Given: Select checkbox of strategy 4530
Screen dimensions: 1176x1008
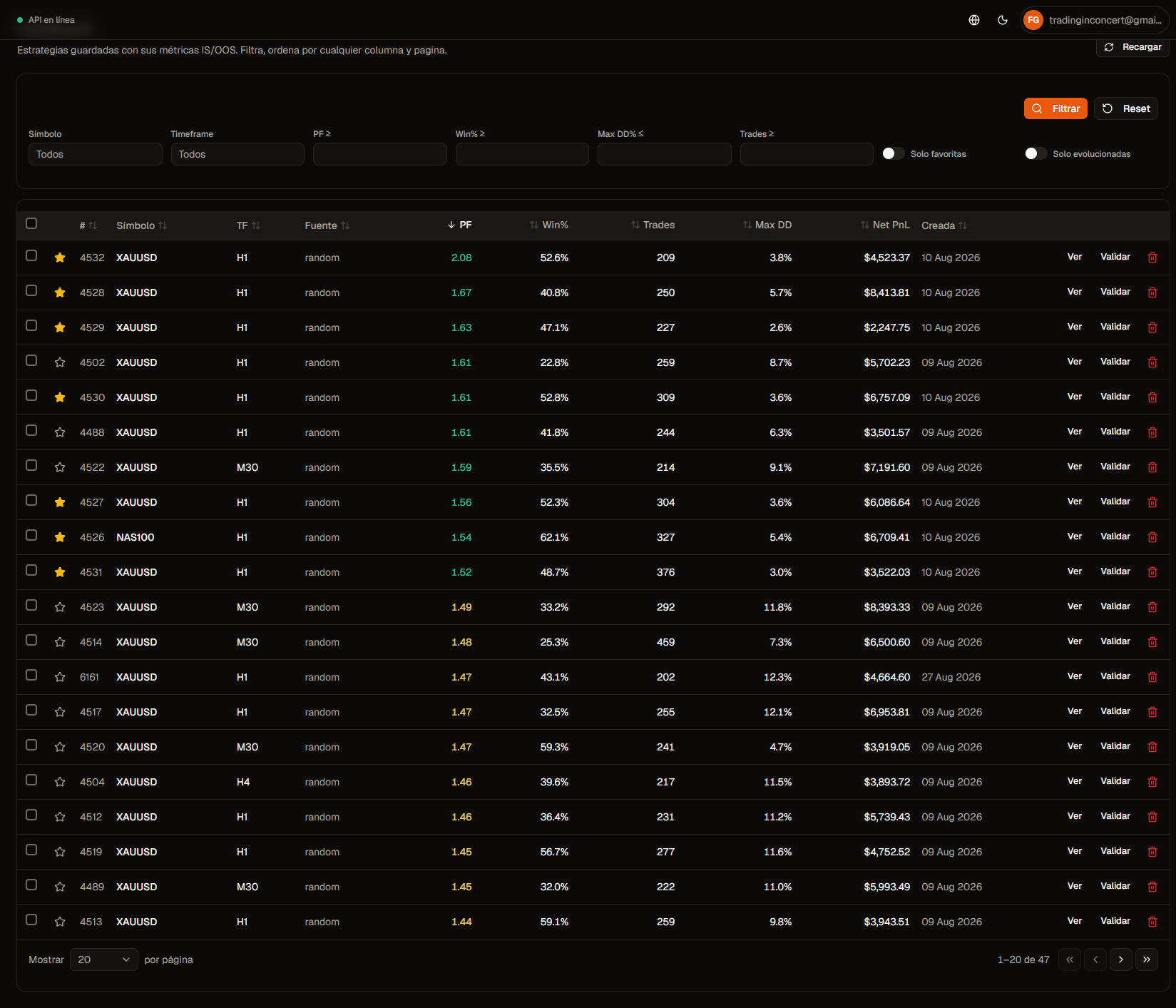Looking at the screenshot, I should (31, 395).
